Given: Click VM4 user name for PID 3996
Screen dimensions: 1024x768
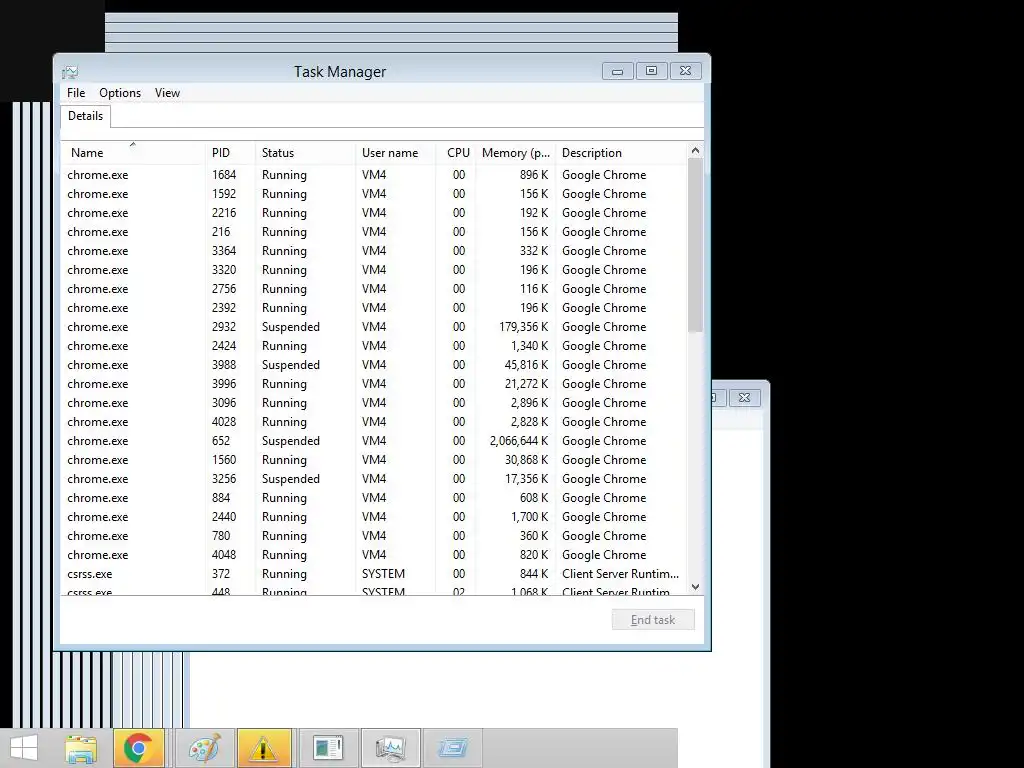Looking at the screenshot, I should pos(374,383).
